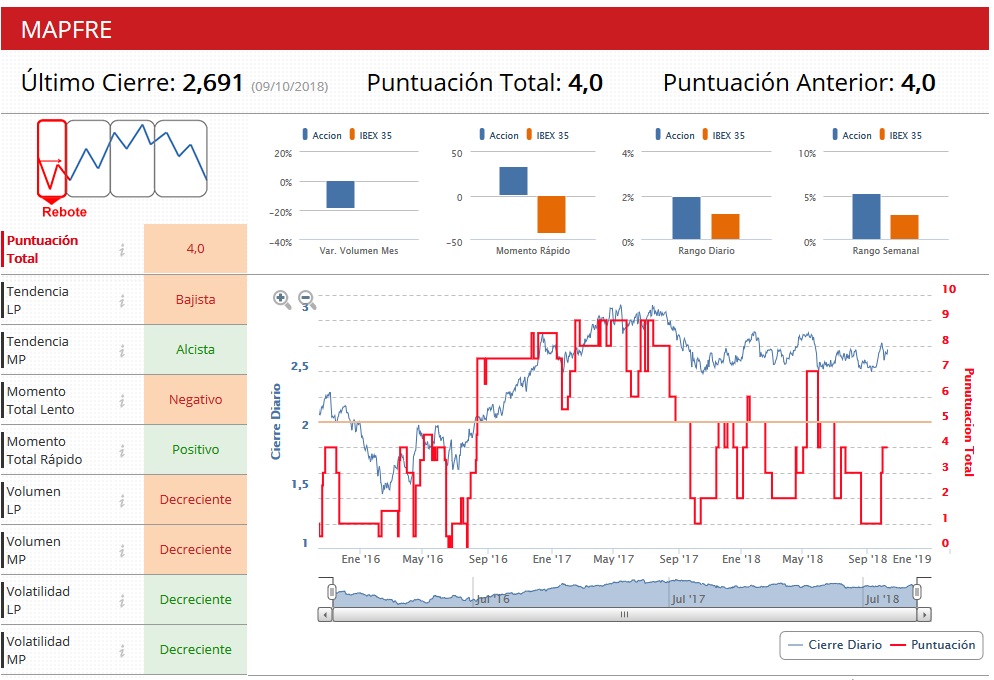Click the navigator horizontal scrollbar thumb

point(624,614)
